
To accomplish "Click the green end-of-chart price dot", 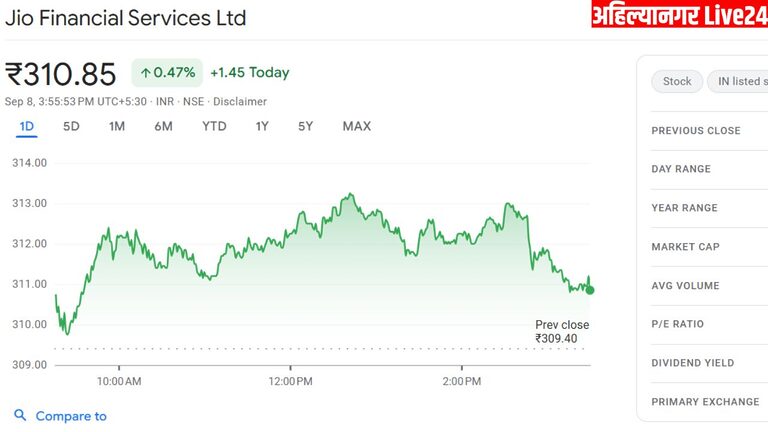I will pyautogui.click(x=590, y=290).
